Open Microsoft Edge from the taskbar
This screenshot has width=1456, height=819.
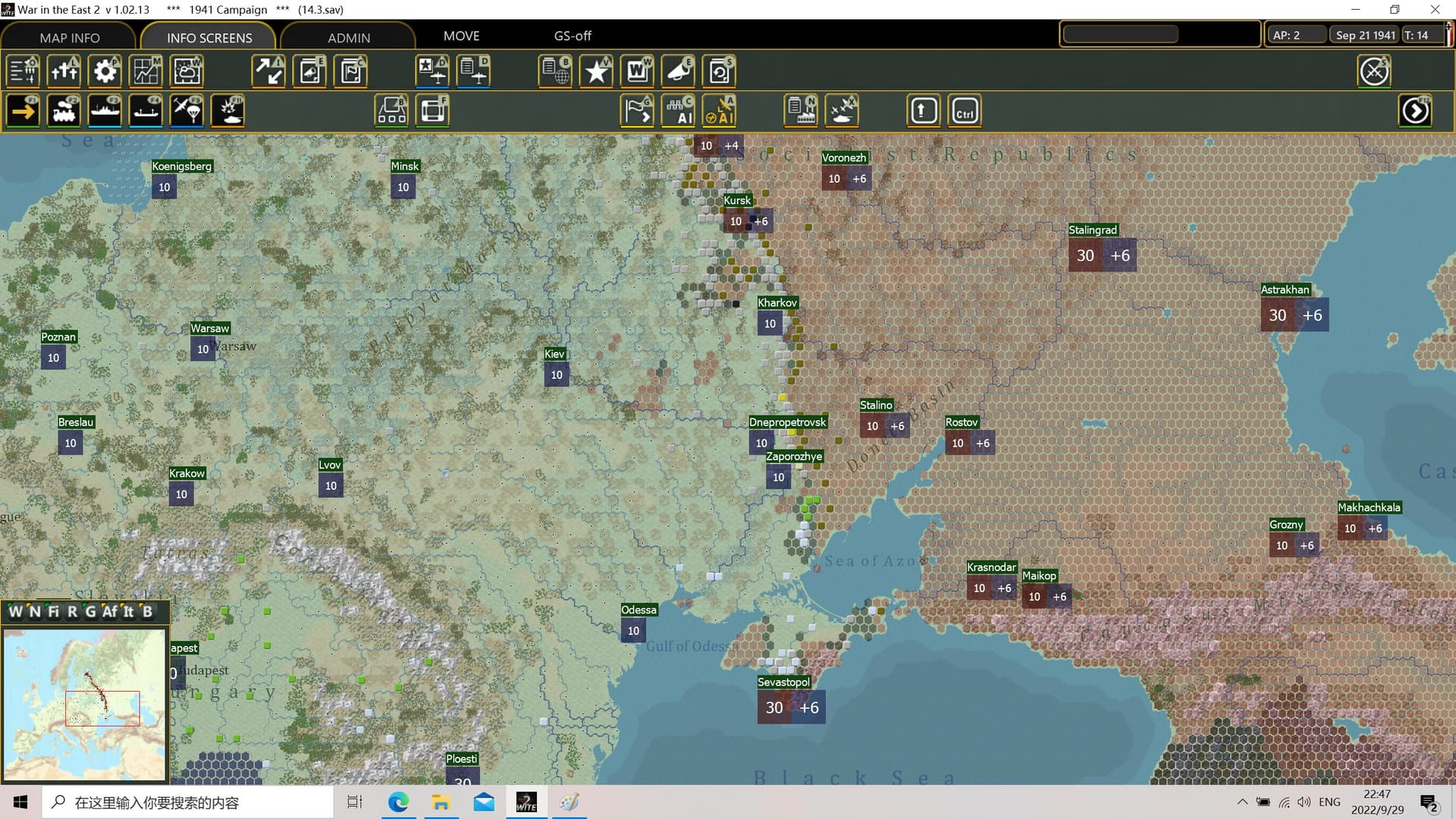tap(398, 802)
